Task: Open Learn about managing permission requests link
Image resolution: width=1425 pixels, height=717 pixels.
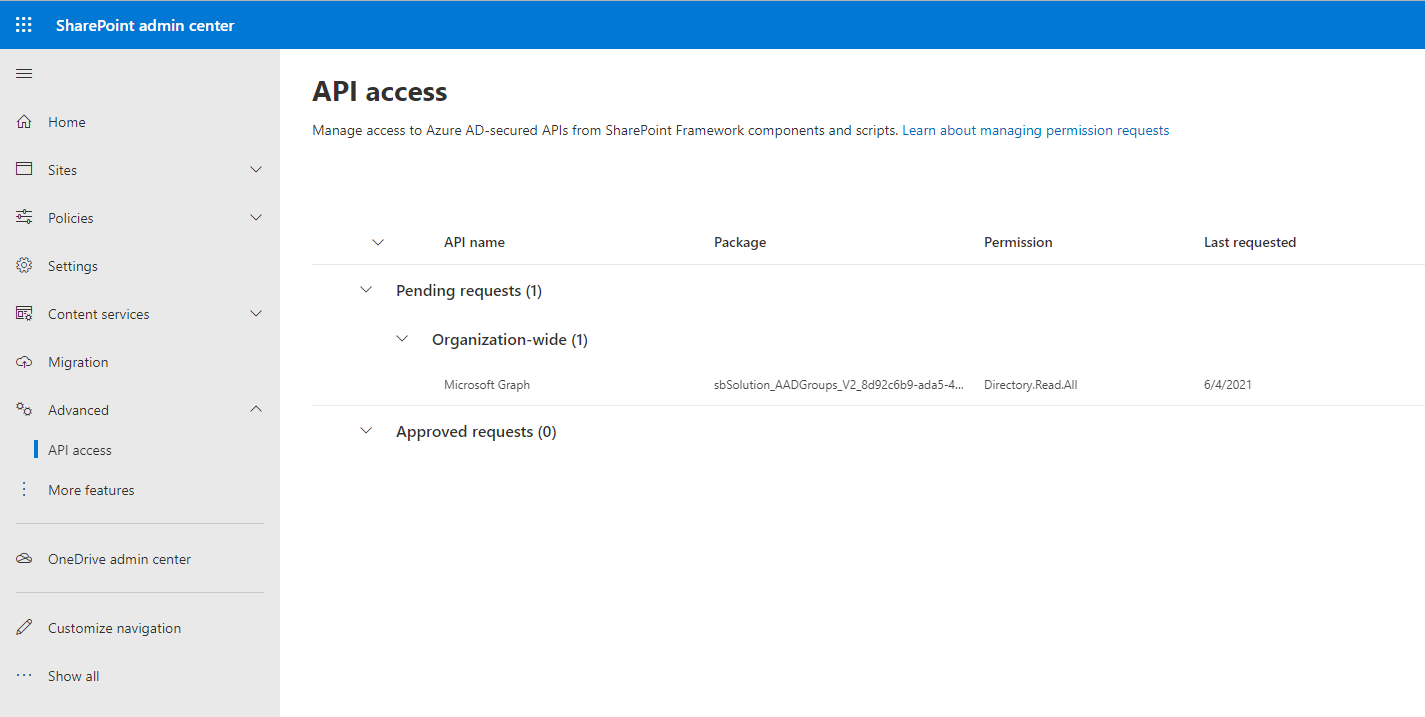Action: 1035,130
